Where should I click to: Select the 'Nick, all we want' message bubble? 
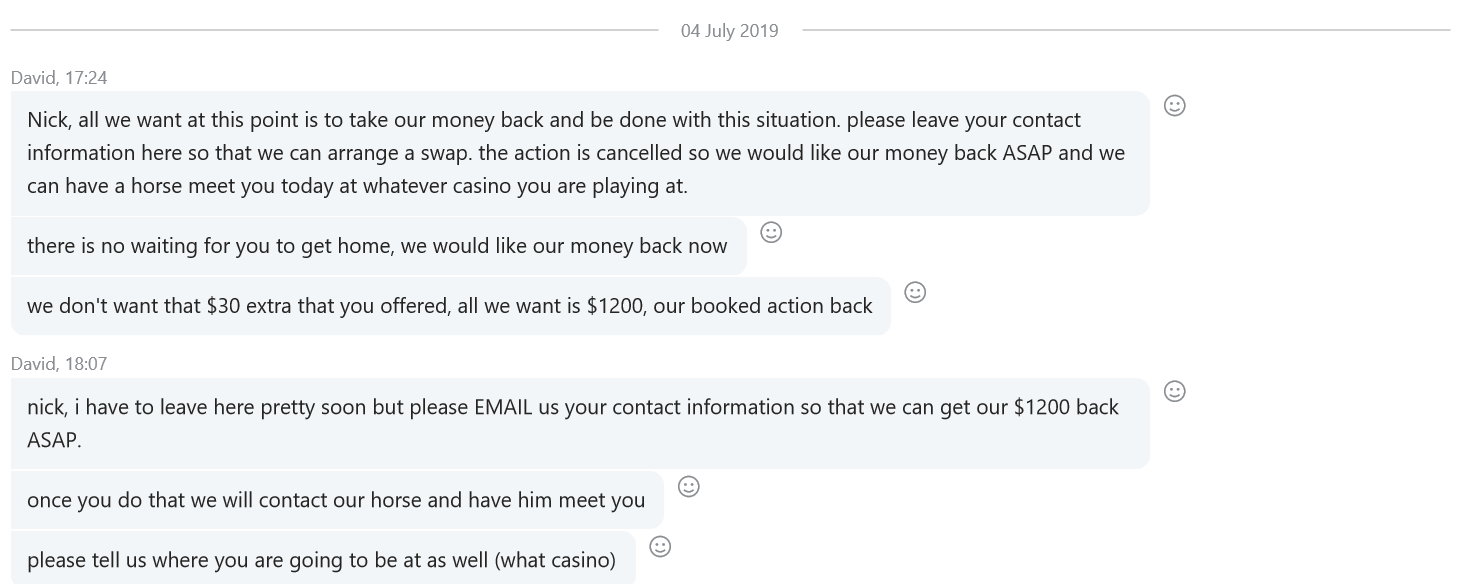pyautogui.click(x=580, y=153)
